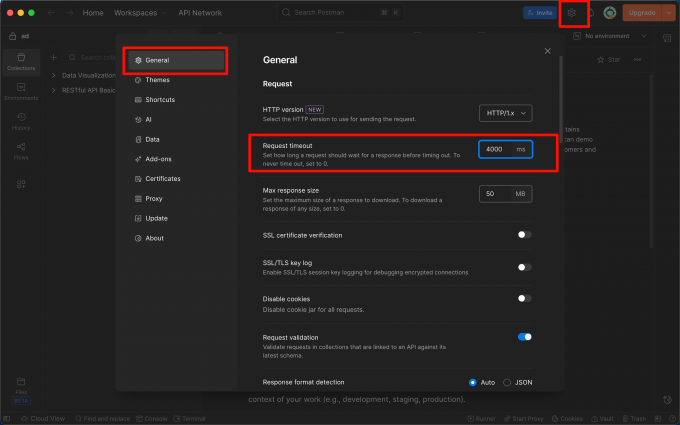Open the user avatar menu
The width and height of the screenshot is (680, 425).
tap(610, 13)
